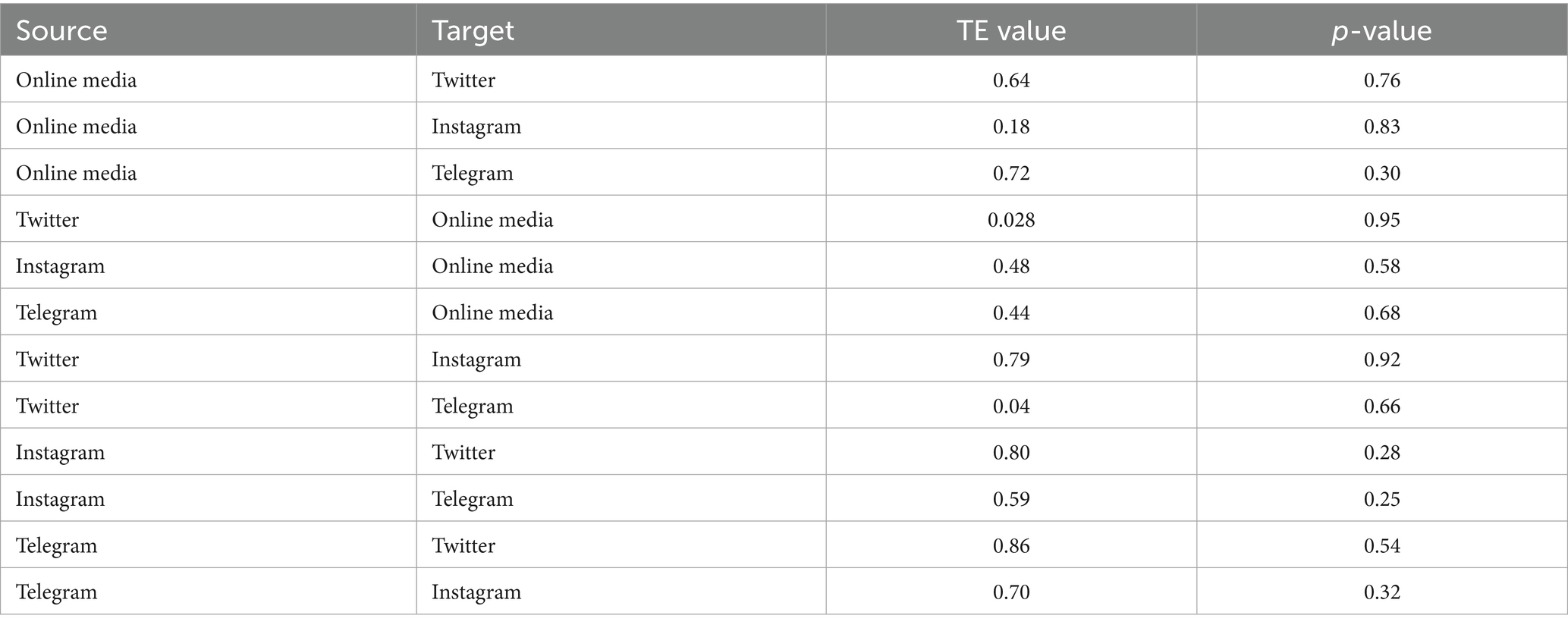Click Telegram target in 0.59 TE row
1568x628 pixels.
(473, 499)
